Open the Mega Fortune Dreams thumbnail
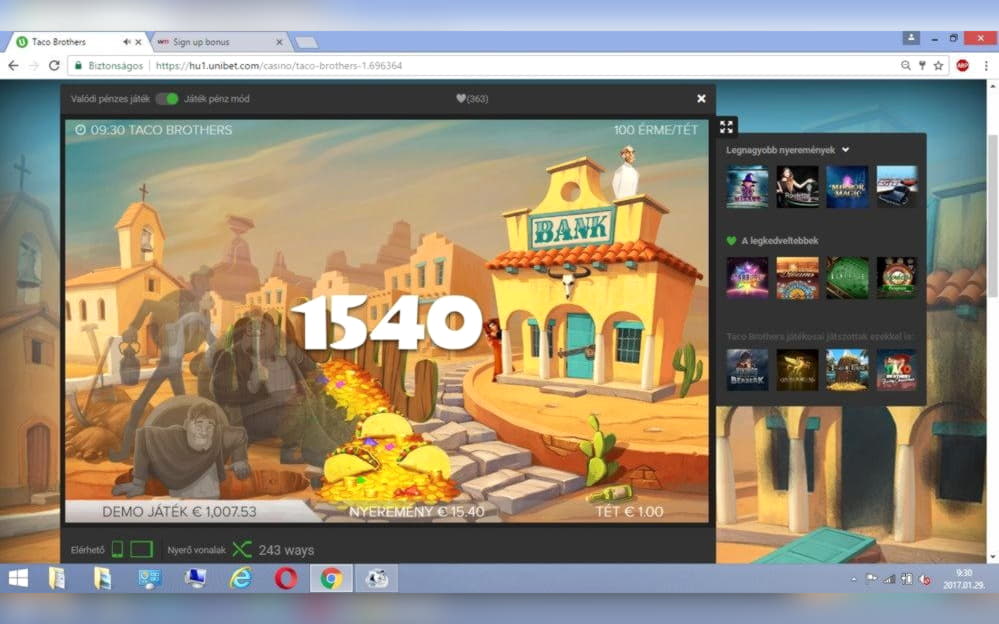 797,278
